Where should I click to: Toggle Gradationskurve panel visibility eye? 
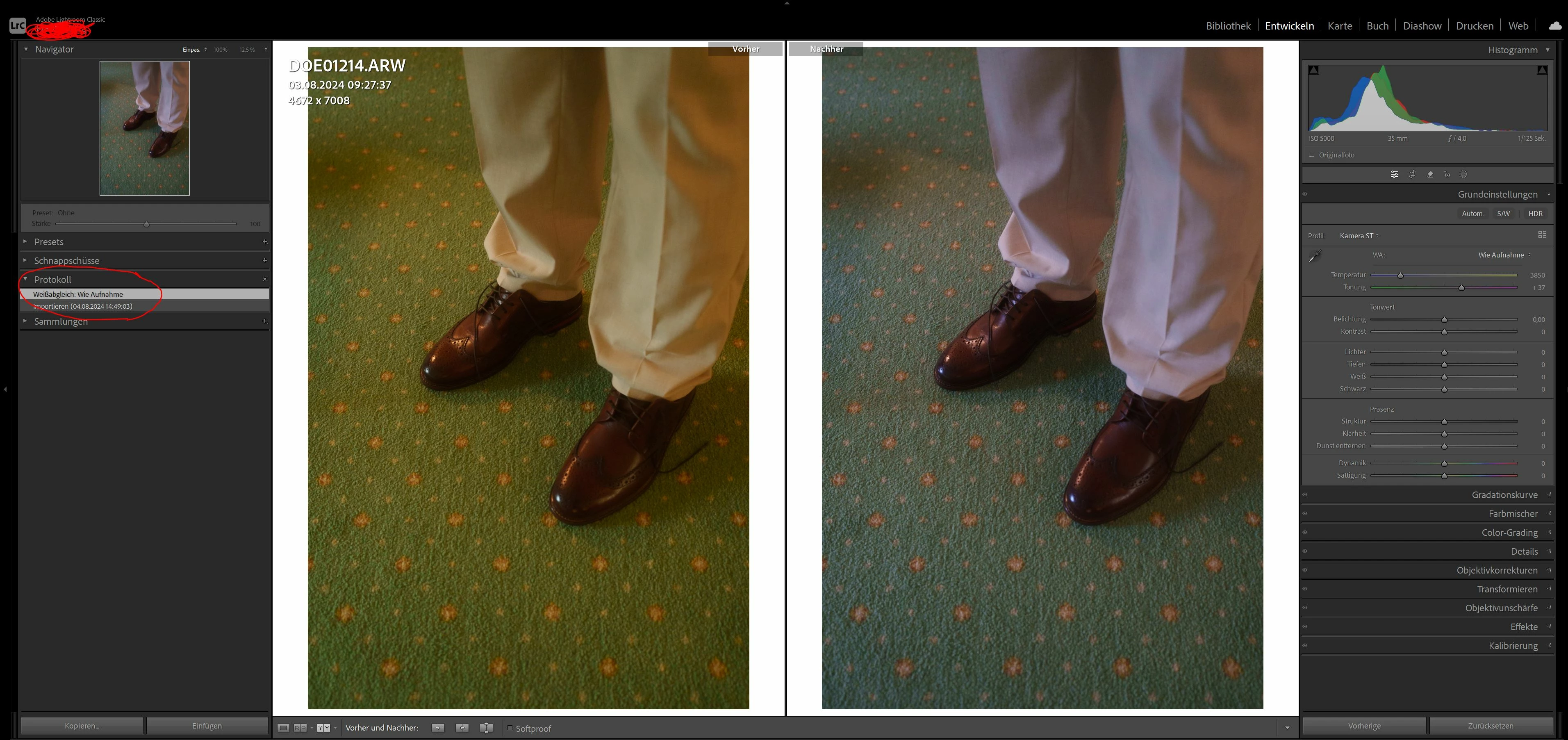pos(1305,495)
